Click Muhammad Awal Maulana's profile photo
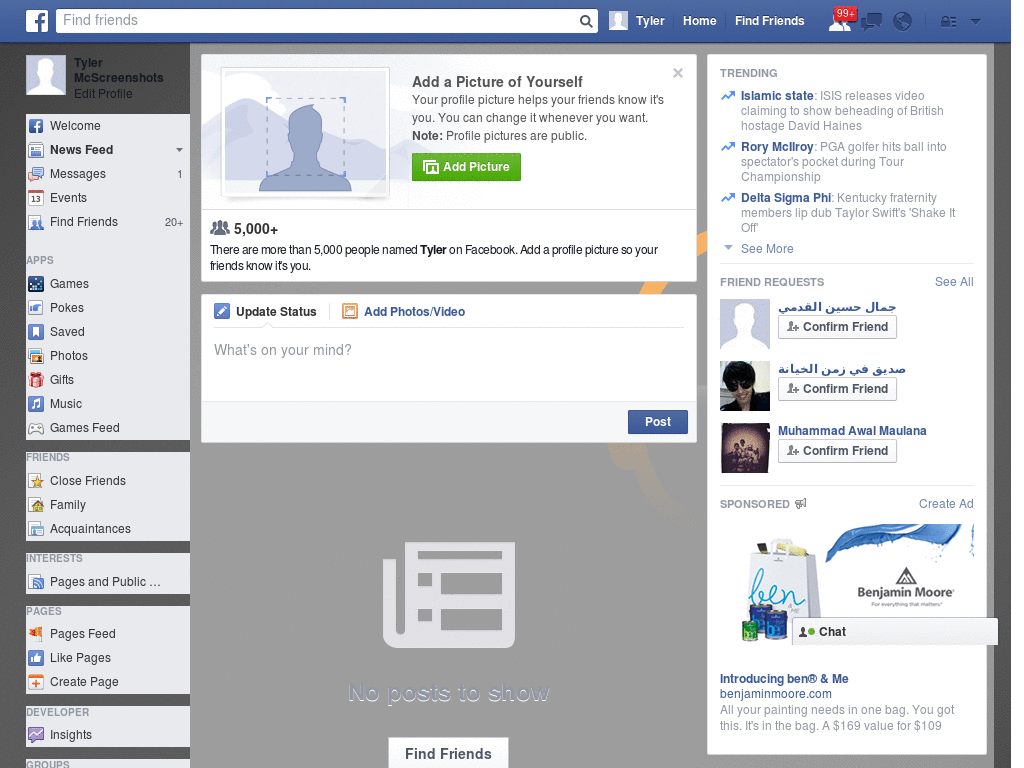1024x768 pixels. coord(744,448)
